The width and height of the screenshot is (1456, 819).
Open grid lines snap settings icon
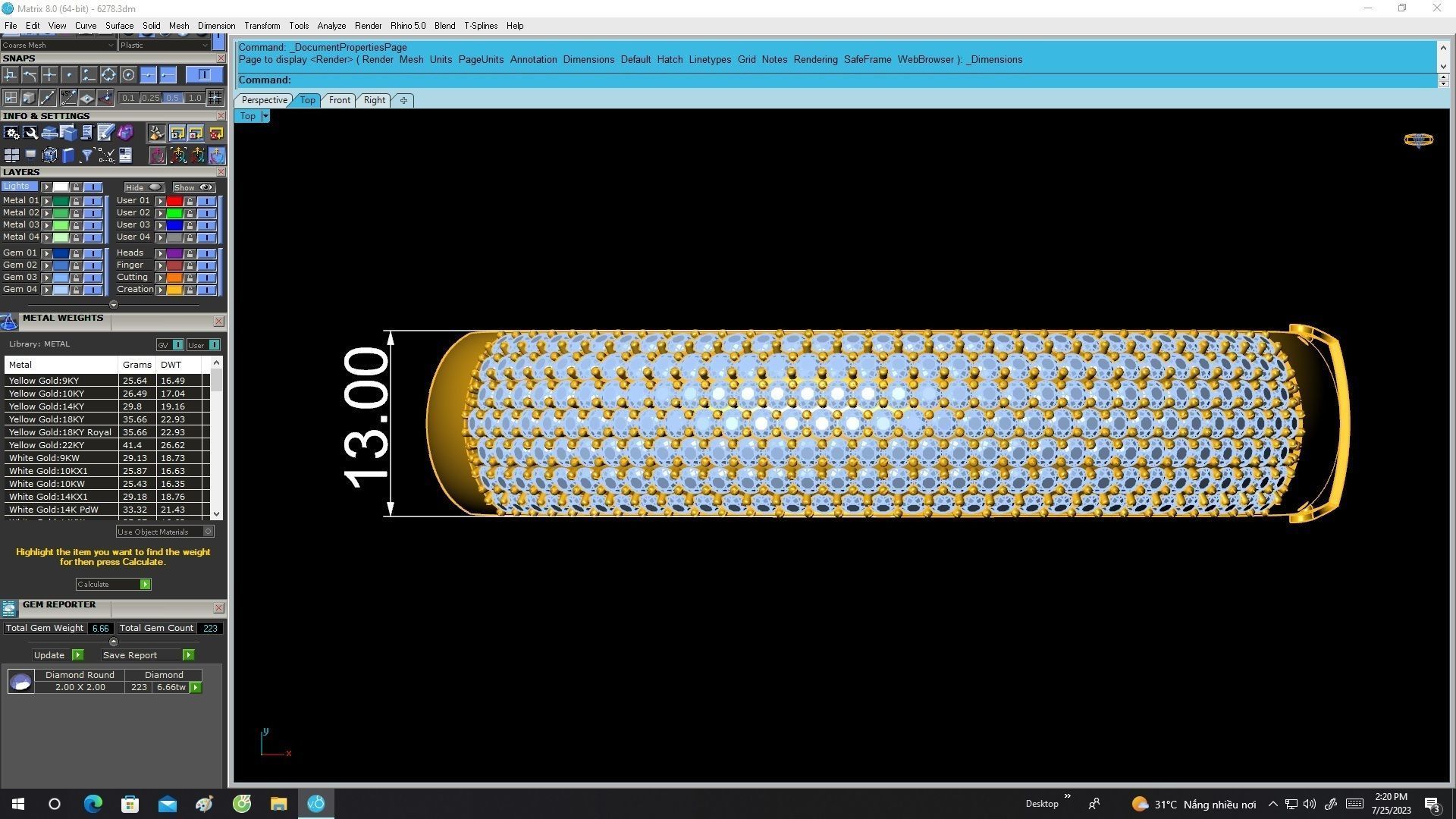[215, 98]
